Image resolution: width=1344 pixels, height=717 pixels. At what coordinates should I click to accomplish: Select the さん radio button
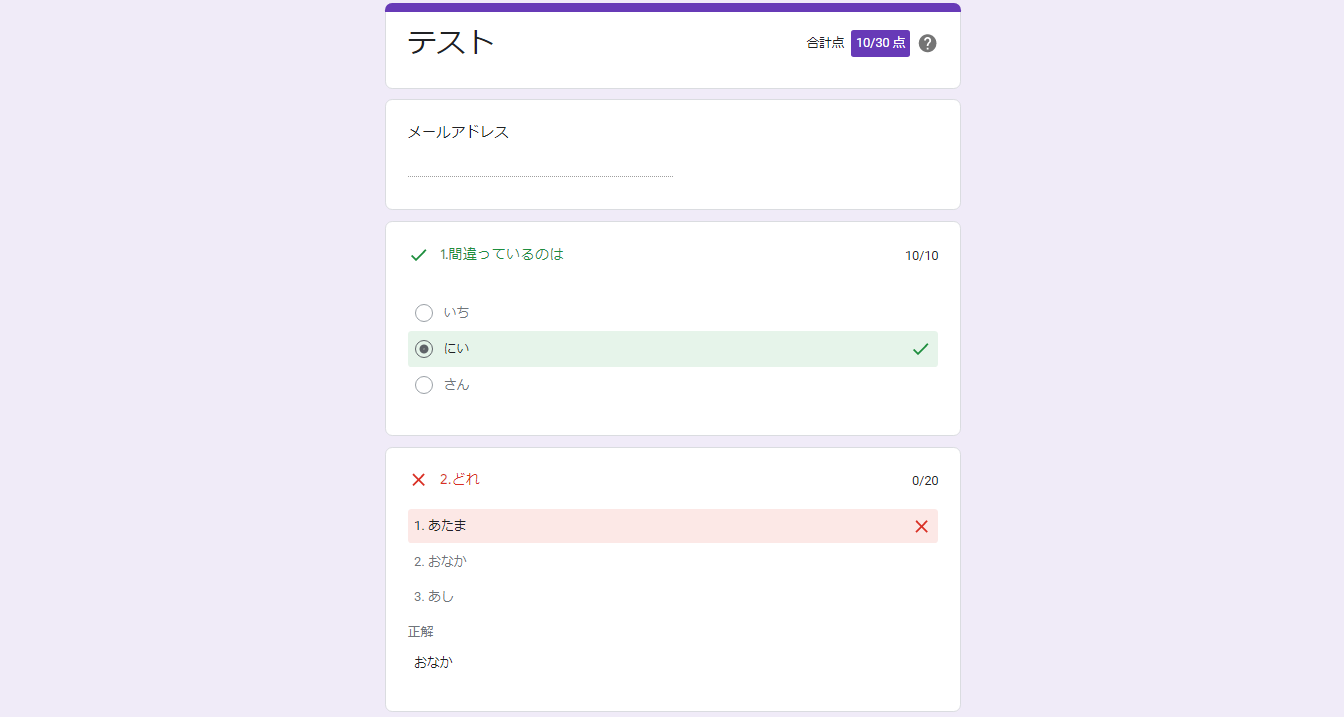click(x=424, y=385)
